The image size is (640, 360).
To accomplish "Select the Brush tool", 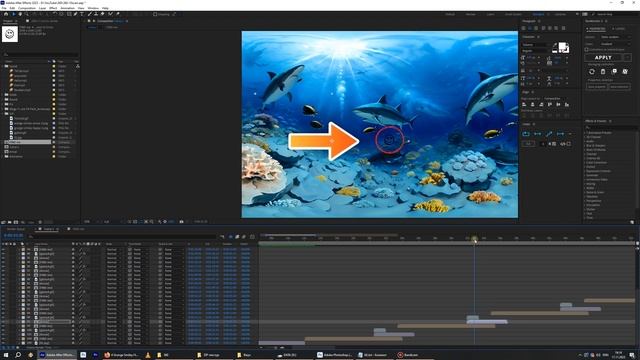I will coord(89,14).
